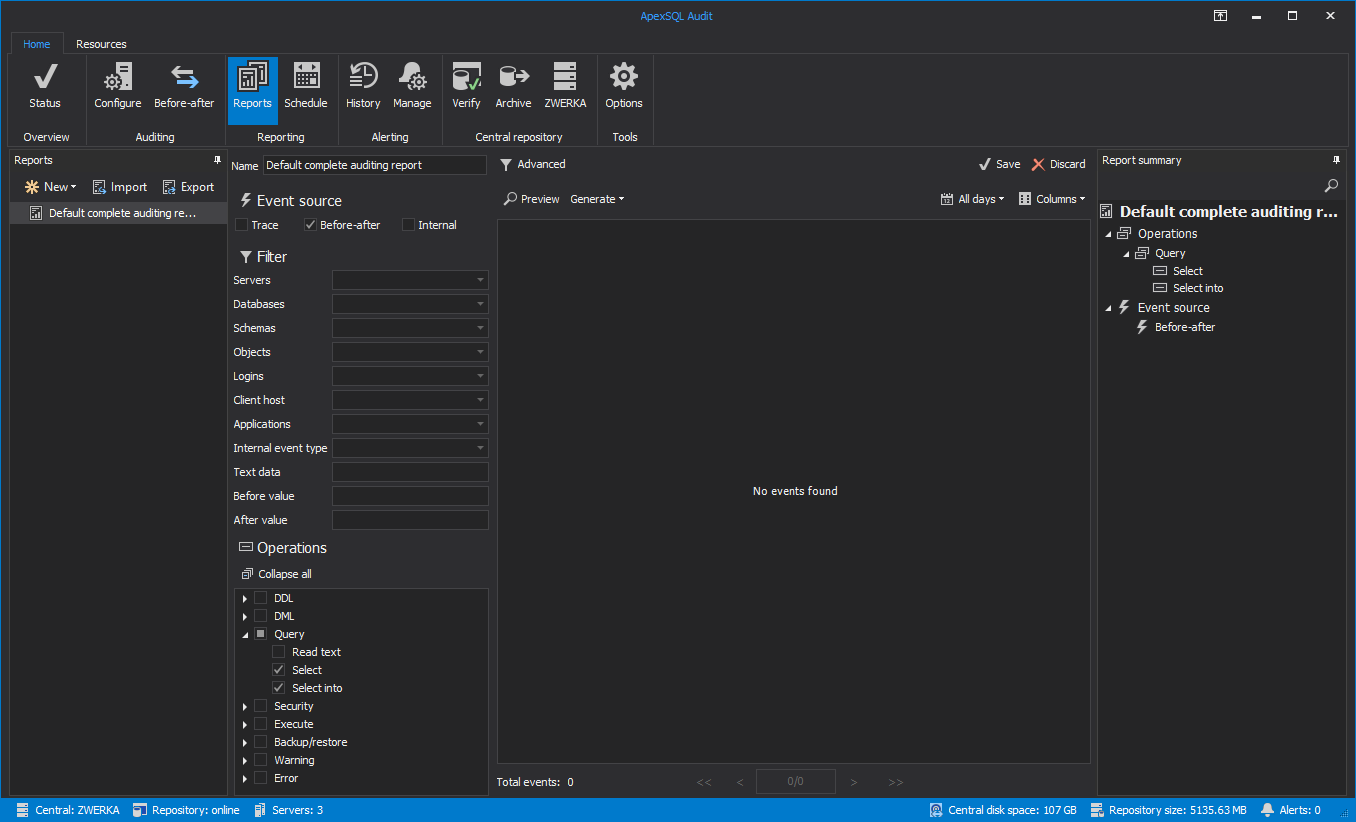Click the Text data input field
1356x822 pixels.
tap(410, 472)
